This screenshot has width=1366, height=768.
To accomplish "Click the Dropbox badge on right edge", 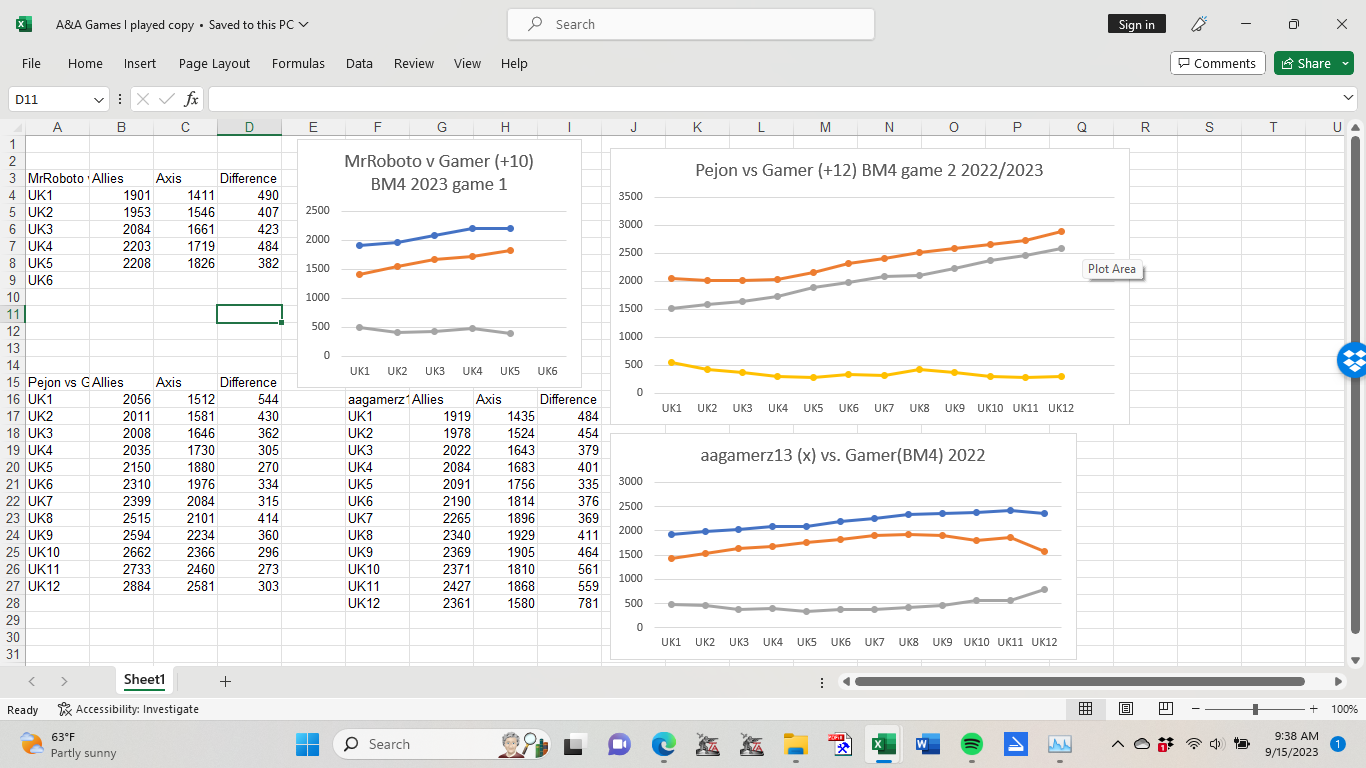I will click(1352, 360).
